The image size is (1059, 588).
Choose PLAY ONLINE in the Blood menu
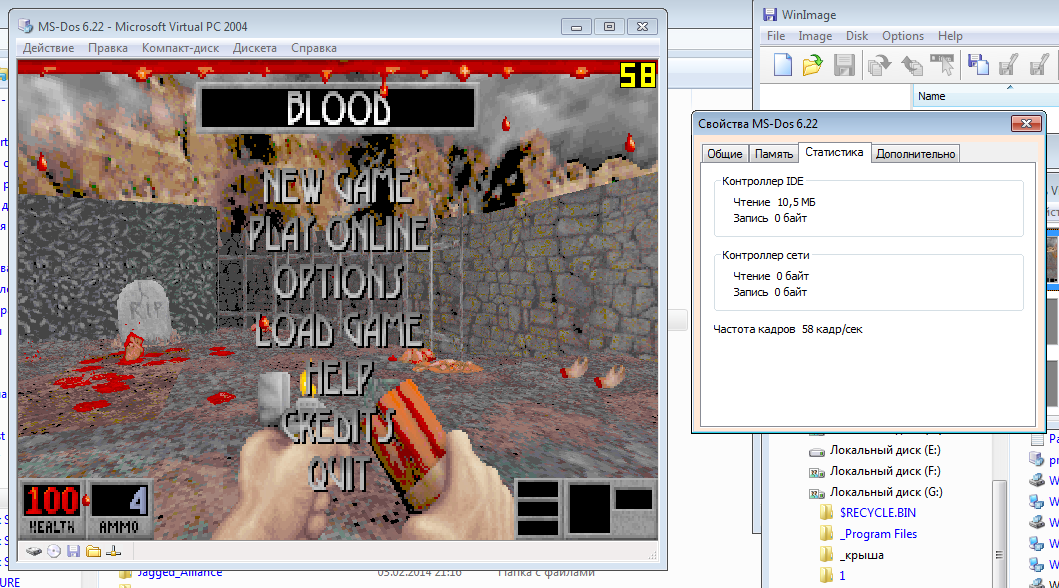click(338, 234)
